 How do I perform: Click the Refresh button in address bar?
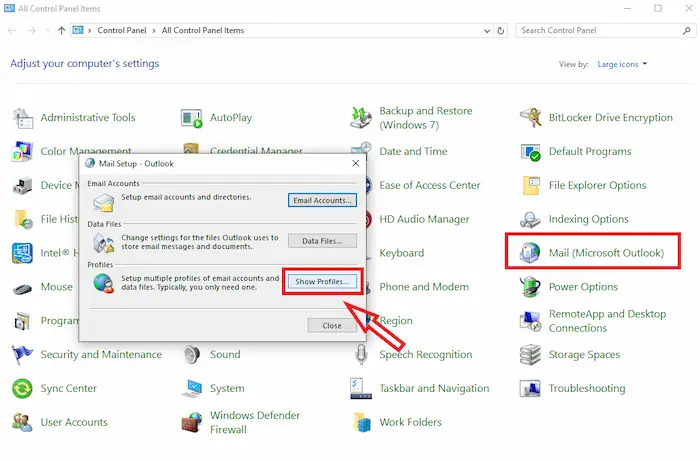[x=501, y=31]
